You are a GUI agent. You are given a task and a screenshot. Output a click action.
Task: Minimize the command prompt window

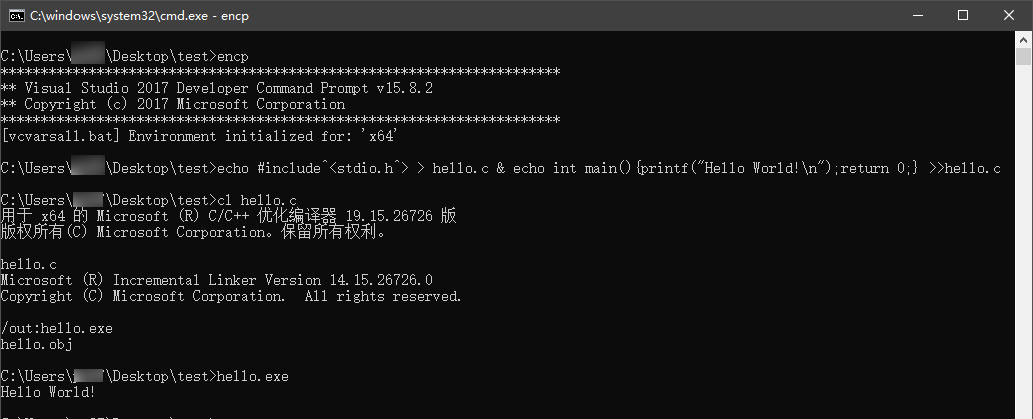click(917, 15)
